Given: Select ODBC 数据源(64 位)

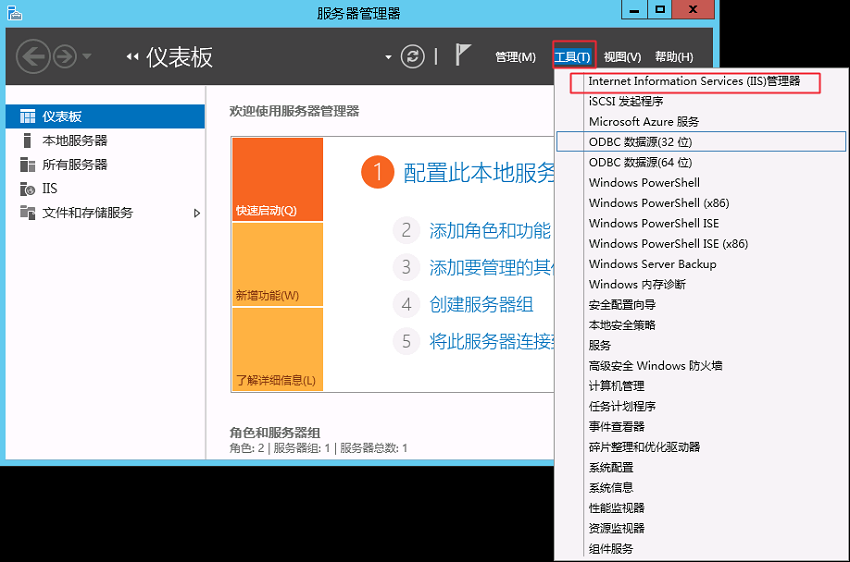Looking at the screenshot, I should pos(640,163).
